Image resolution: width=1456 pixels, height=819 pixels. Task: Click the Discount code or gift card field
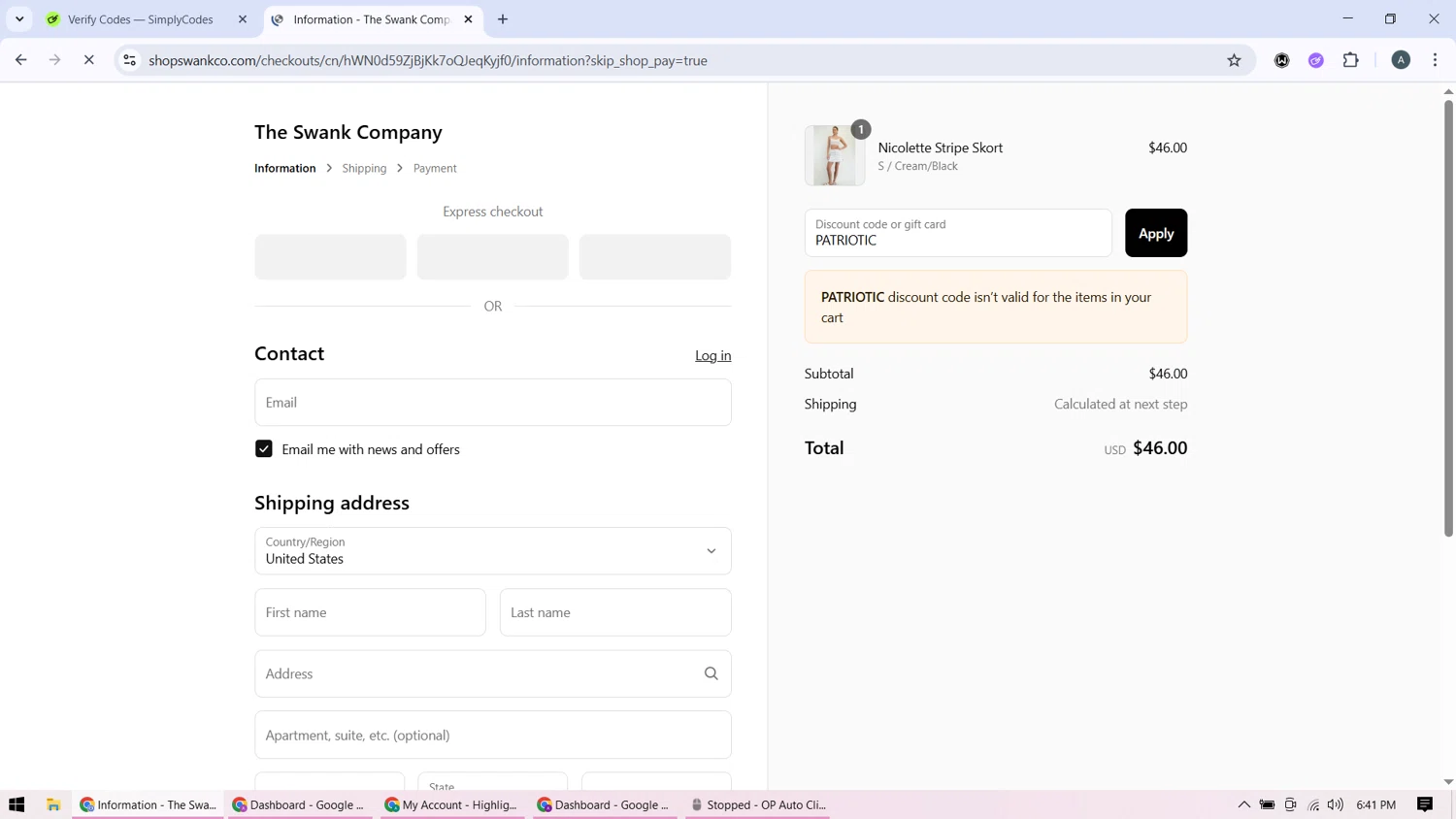click(958, 233)
